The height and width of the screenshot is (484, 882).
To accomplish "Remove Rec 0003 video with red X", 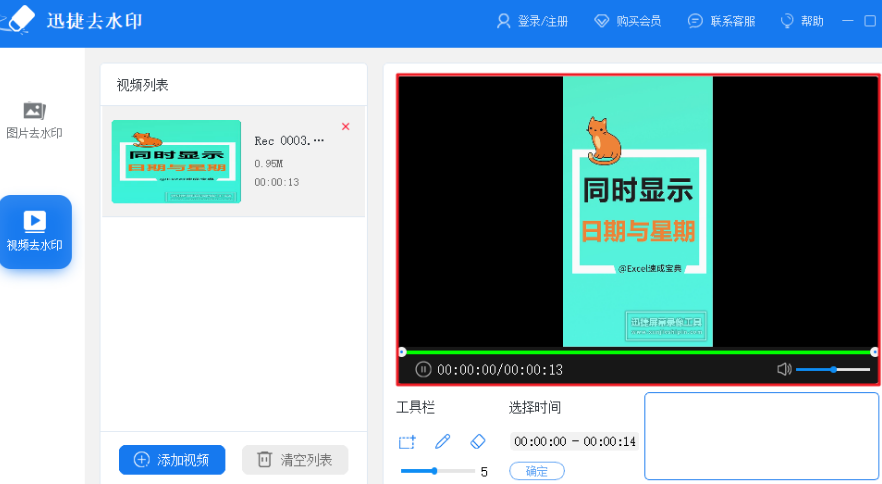I will 346,127.
